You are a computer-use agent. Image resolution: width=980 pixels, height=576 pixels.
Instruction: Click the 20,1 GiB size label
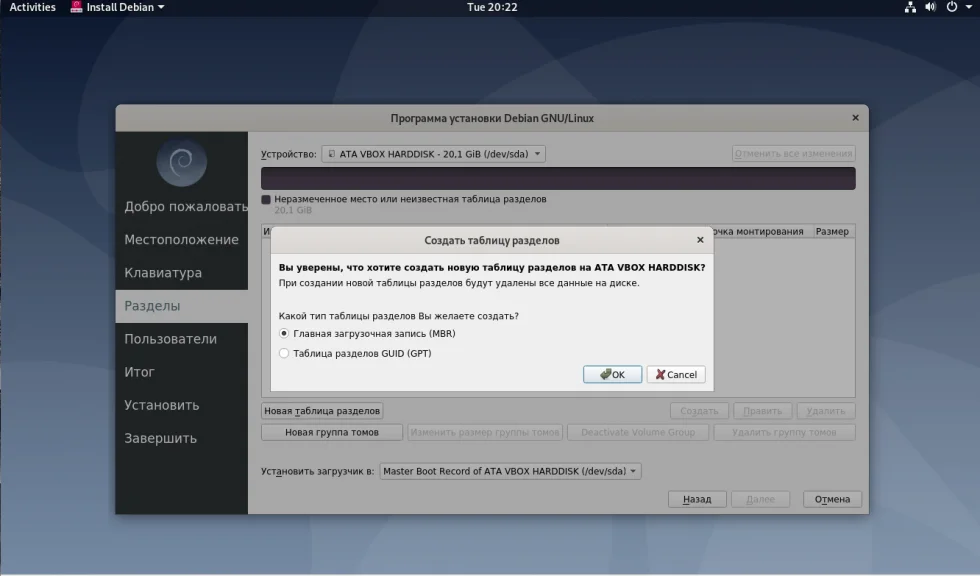(x=293, y=210)
